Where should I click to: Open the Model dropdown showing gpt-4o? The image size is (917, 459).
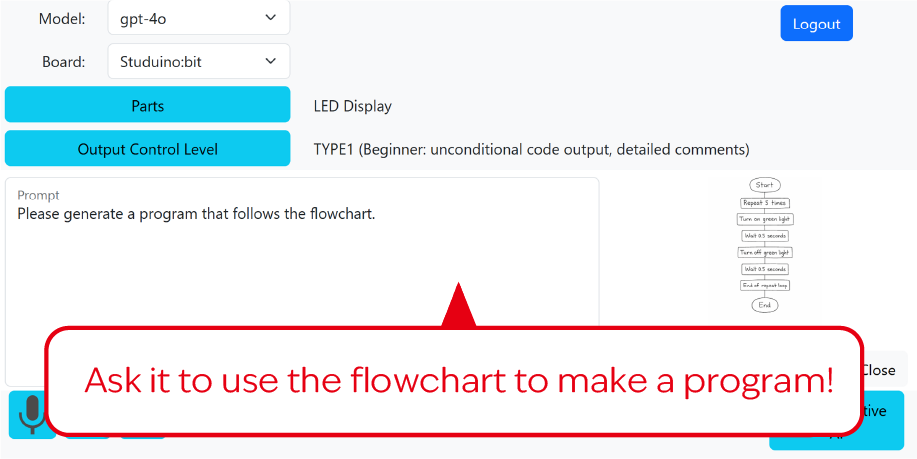(x=199, y=18)
